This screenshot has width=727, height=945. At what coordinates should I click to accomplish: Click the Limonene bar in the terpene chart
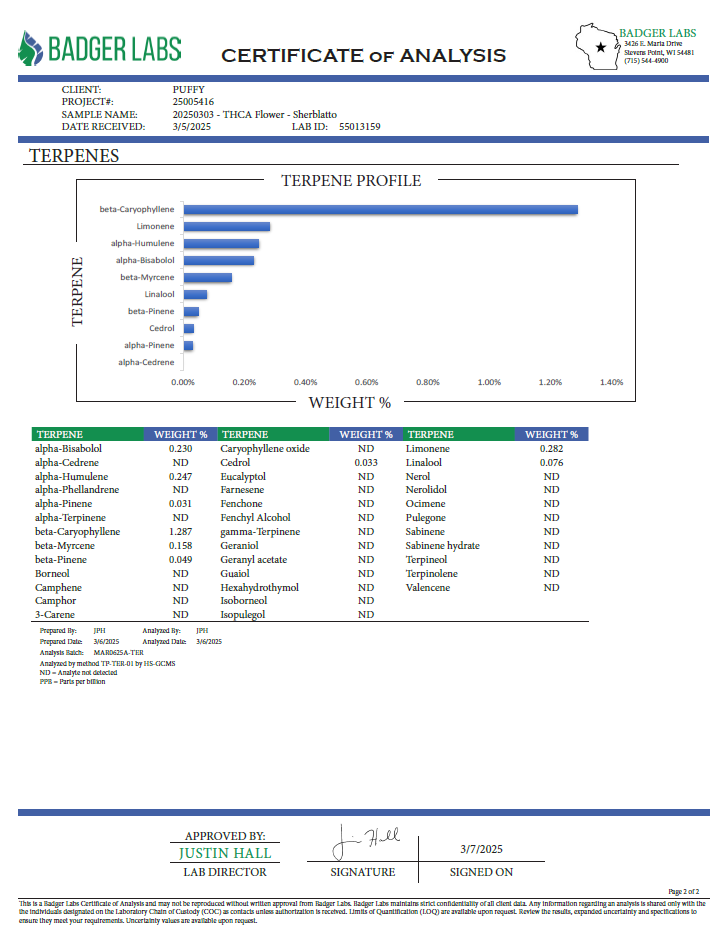click(x=227, y=227)
